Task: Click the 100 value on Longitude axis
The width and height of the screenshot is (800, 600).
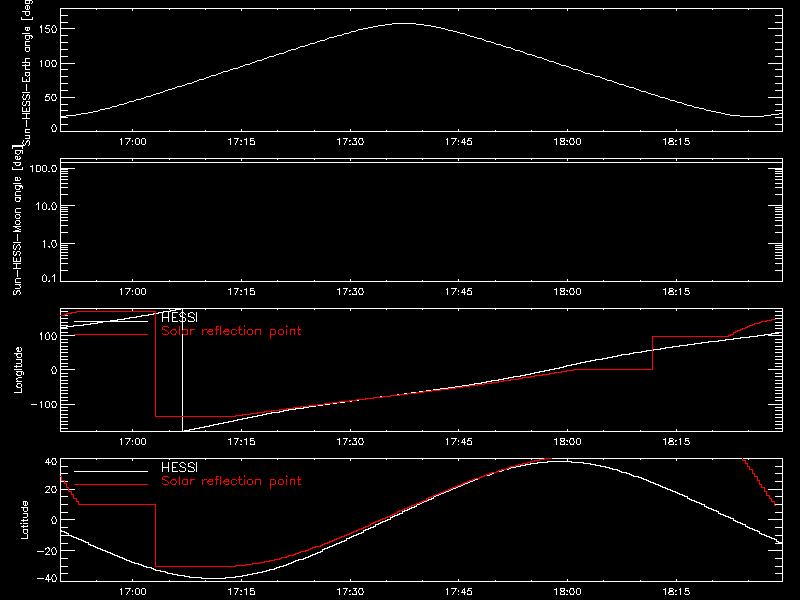Action: coord(48,336)
